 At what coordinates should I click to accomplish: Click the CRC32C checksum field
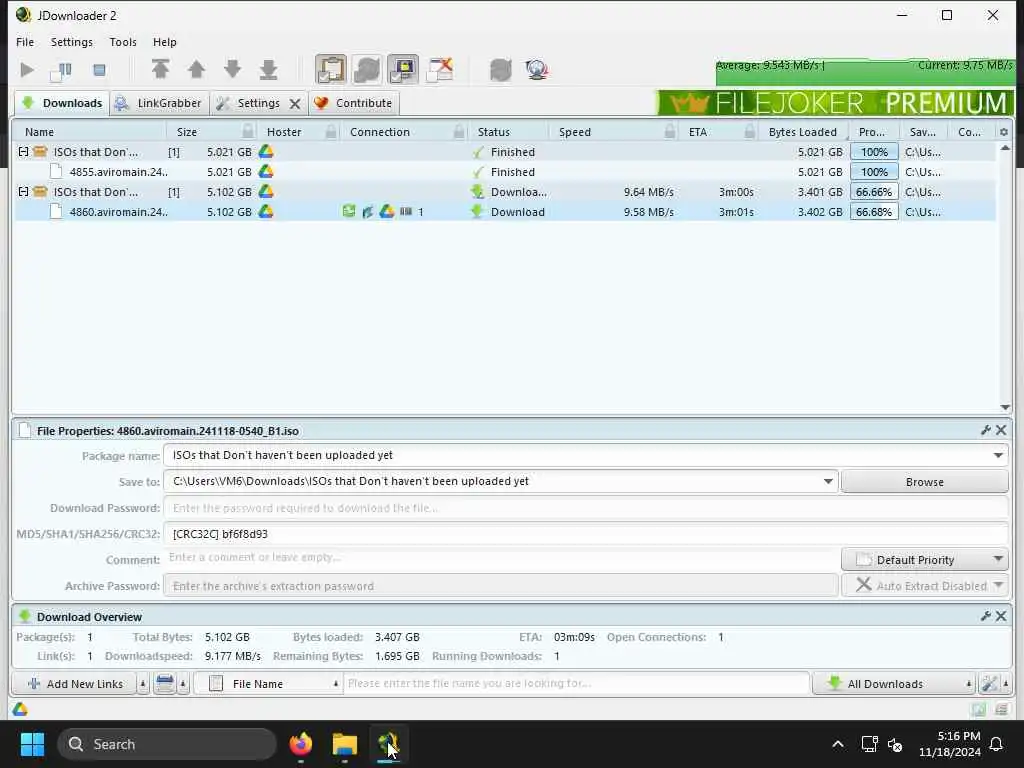pyautogui.click(x=585, y=534)
